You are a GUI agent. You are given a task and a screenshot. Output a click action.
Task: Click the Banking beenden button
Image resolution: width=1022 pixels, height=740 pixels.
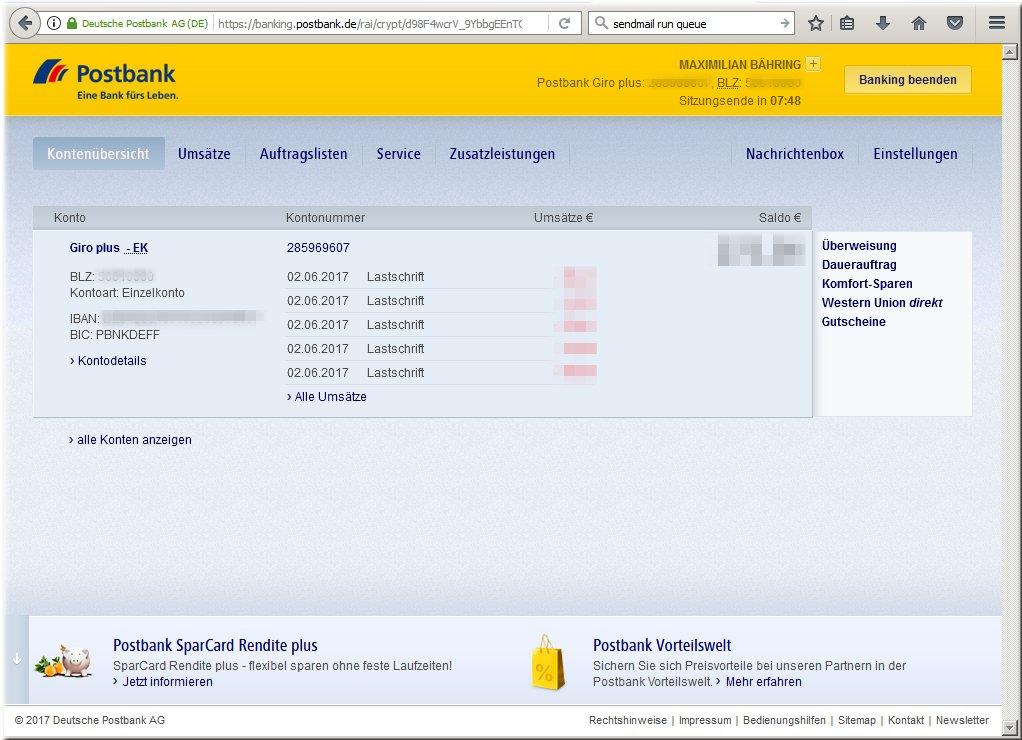[x=907, y=80]
